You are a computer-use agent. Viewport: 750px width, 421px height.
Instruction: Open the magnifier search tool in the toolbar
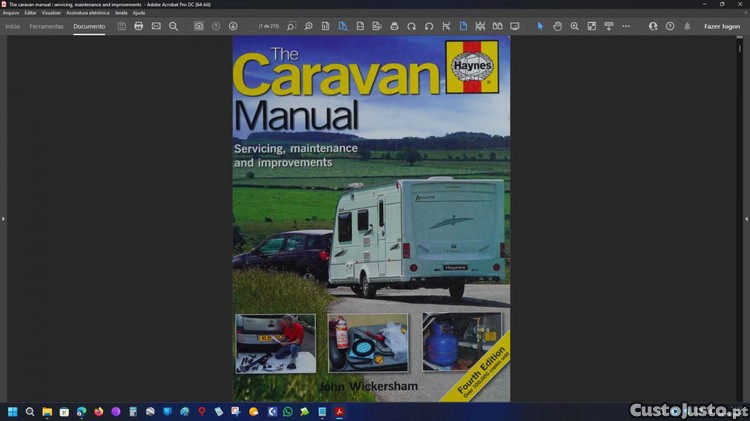coord(173,26)
